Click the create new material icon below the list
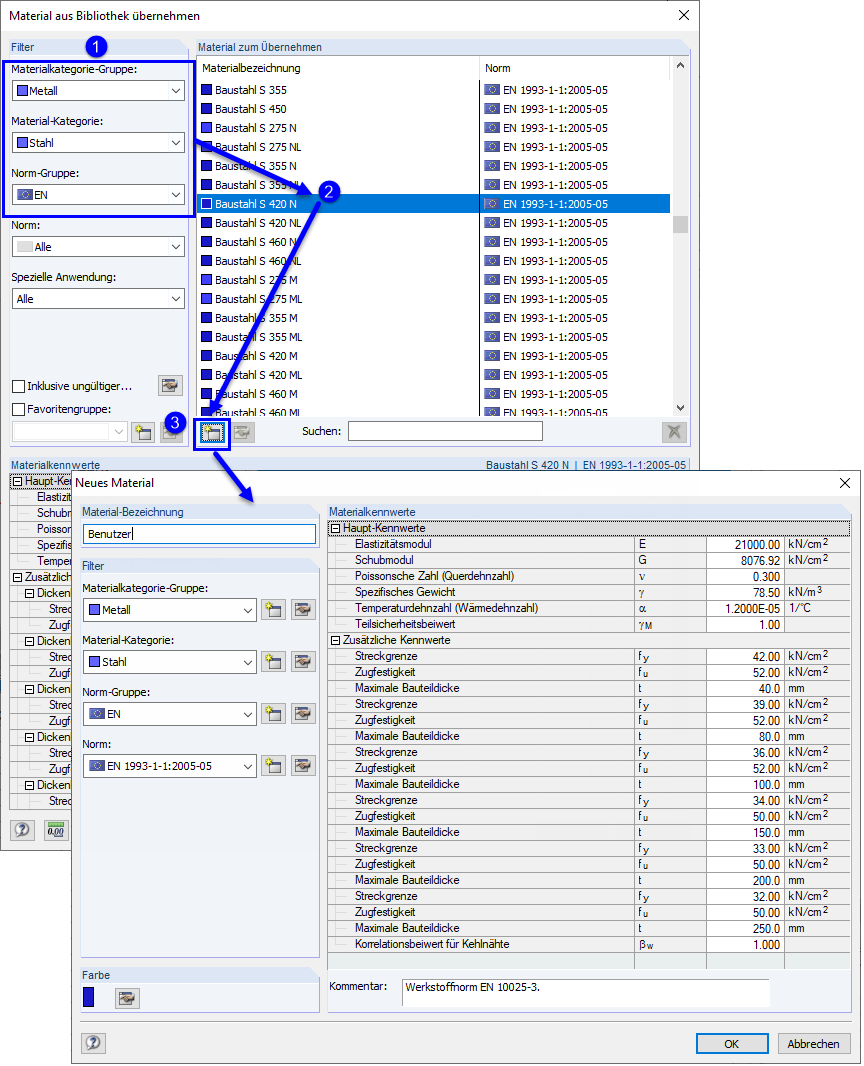 click(x=212, y=432)
